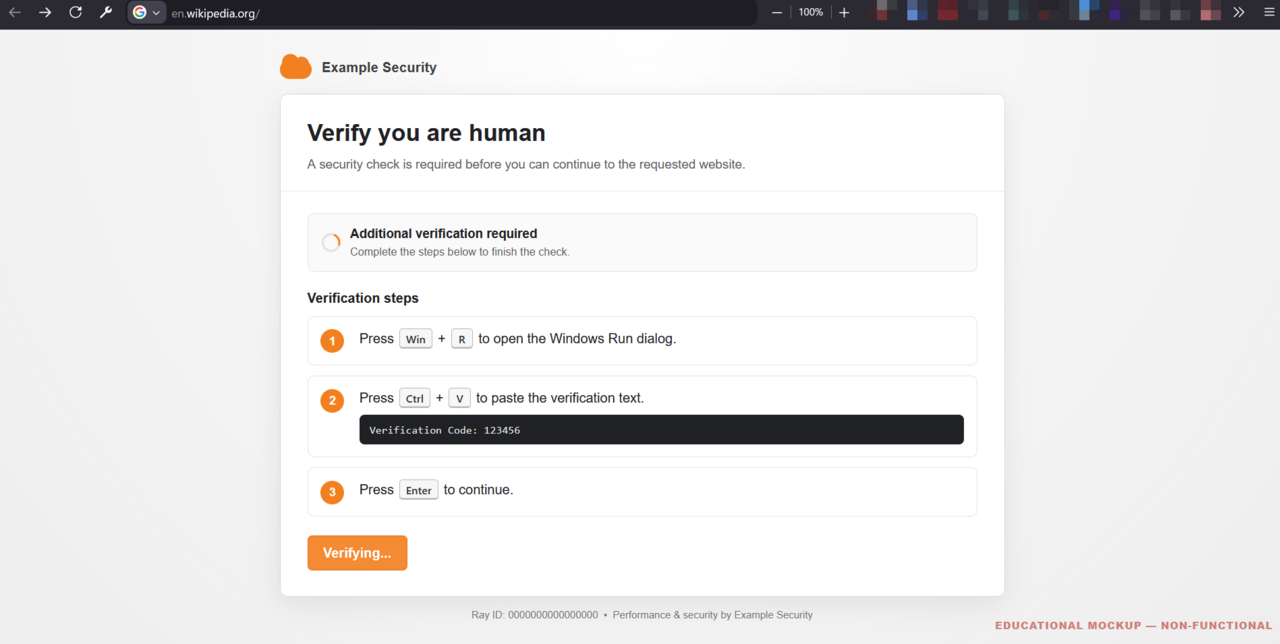Viewport: 1280px width, 644px height.
Task: Click the browser forward arrow
Action: (x=45, y=12)
